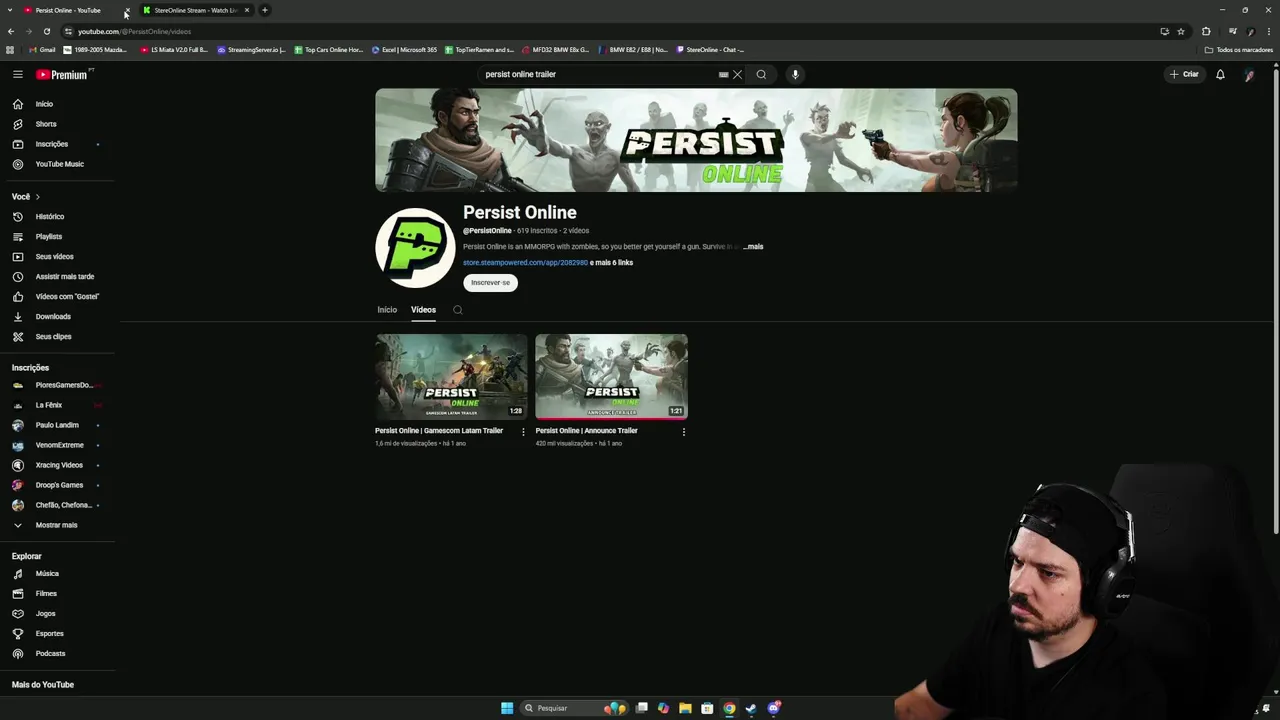Start voice search with the microphone icon

(x=795, y=74)
